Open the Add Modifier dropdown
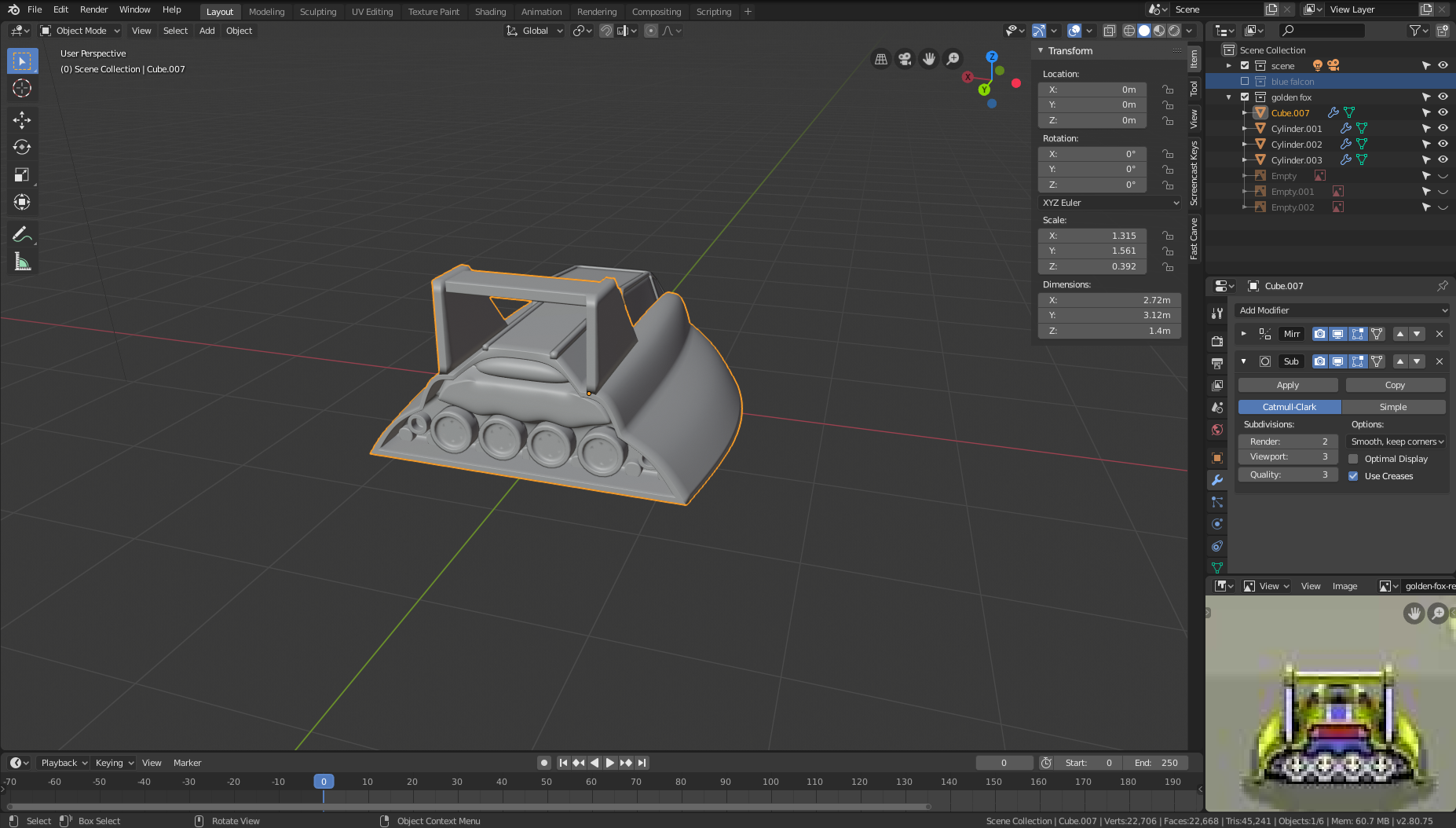Image resolution: width=1456 pixels, height=828 pixels. tap(1341, 310)
